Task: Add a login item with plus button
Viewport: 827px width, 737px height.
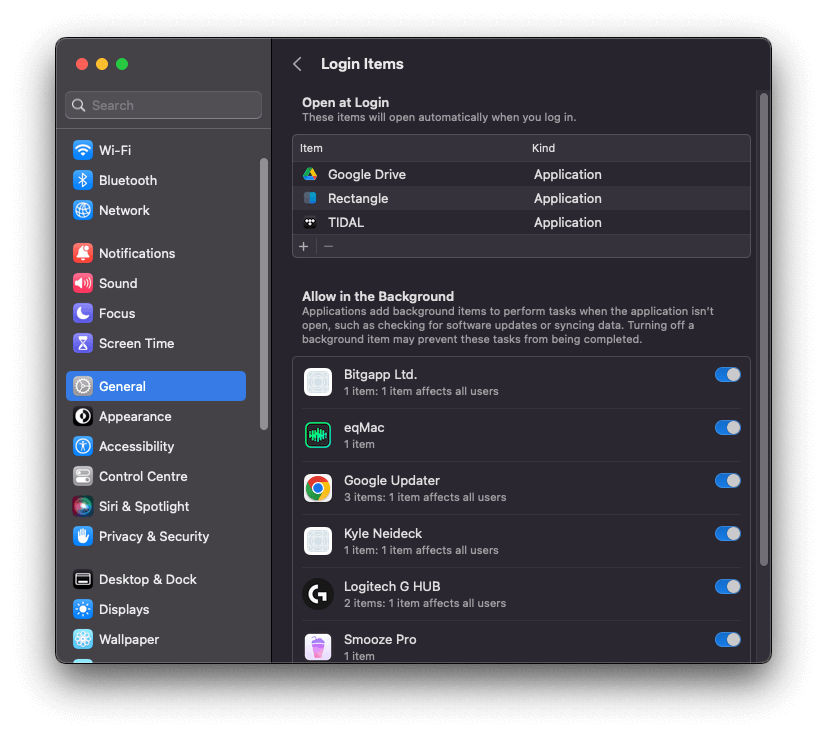Action: click(x=304, y=246)
